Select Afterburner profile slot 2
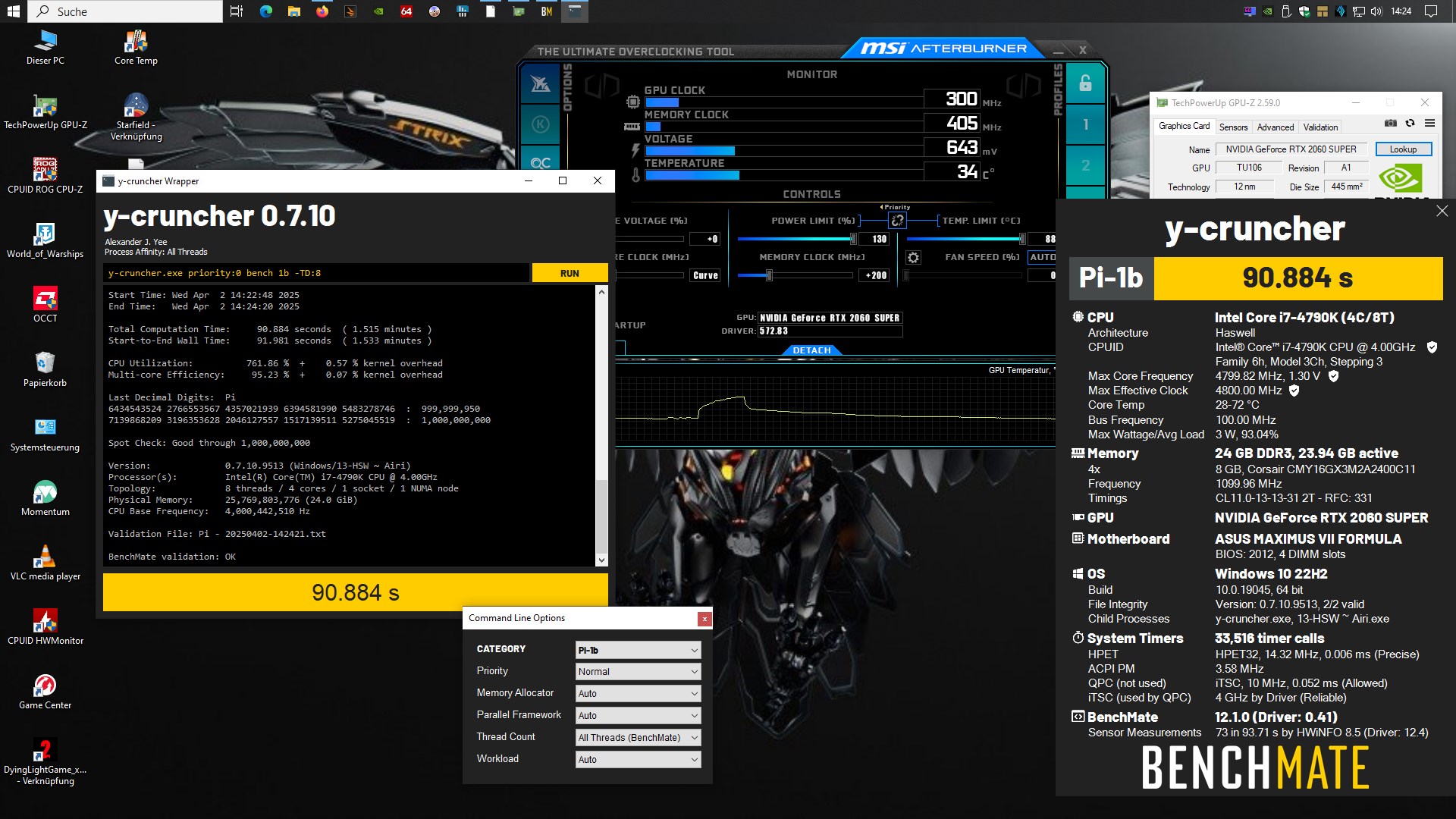Screen dimensions: 1456x819 (x=1085, y=165)
